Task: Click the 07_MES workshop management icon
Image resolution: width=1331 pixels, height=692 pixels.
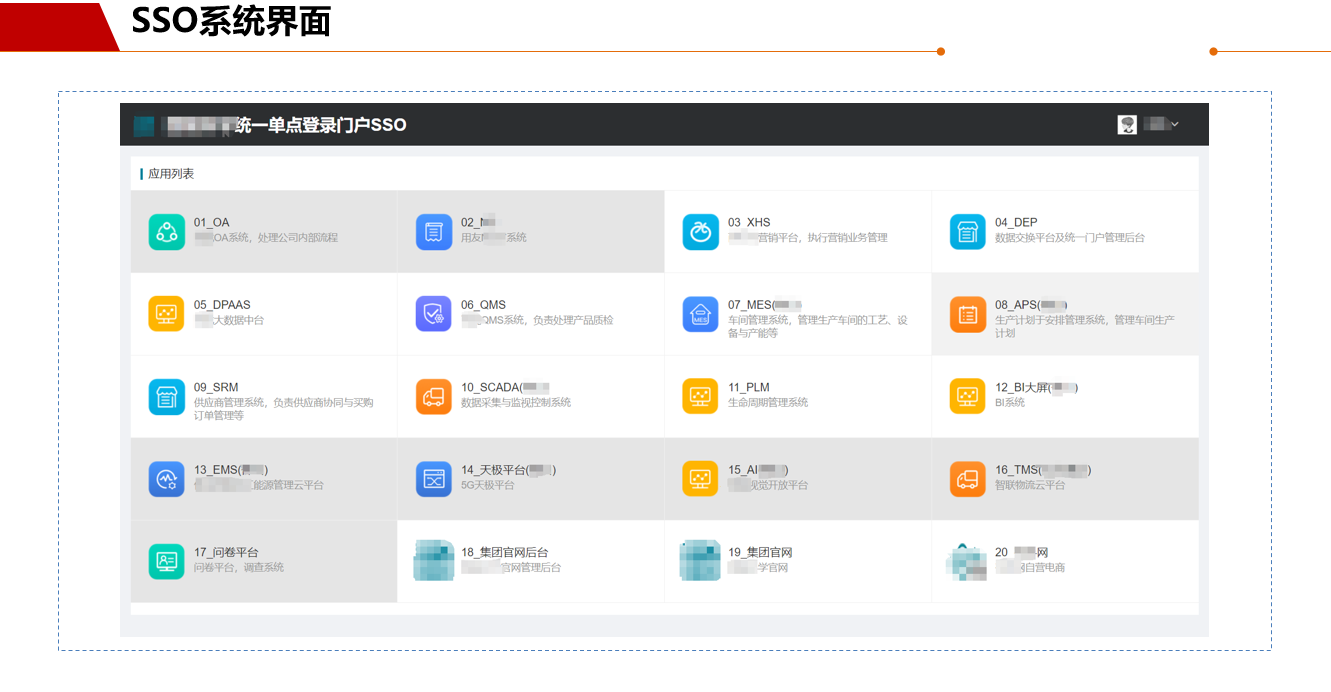Action: [x=700, y=314]
